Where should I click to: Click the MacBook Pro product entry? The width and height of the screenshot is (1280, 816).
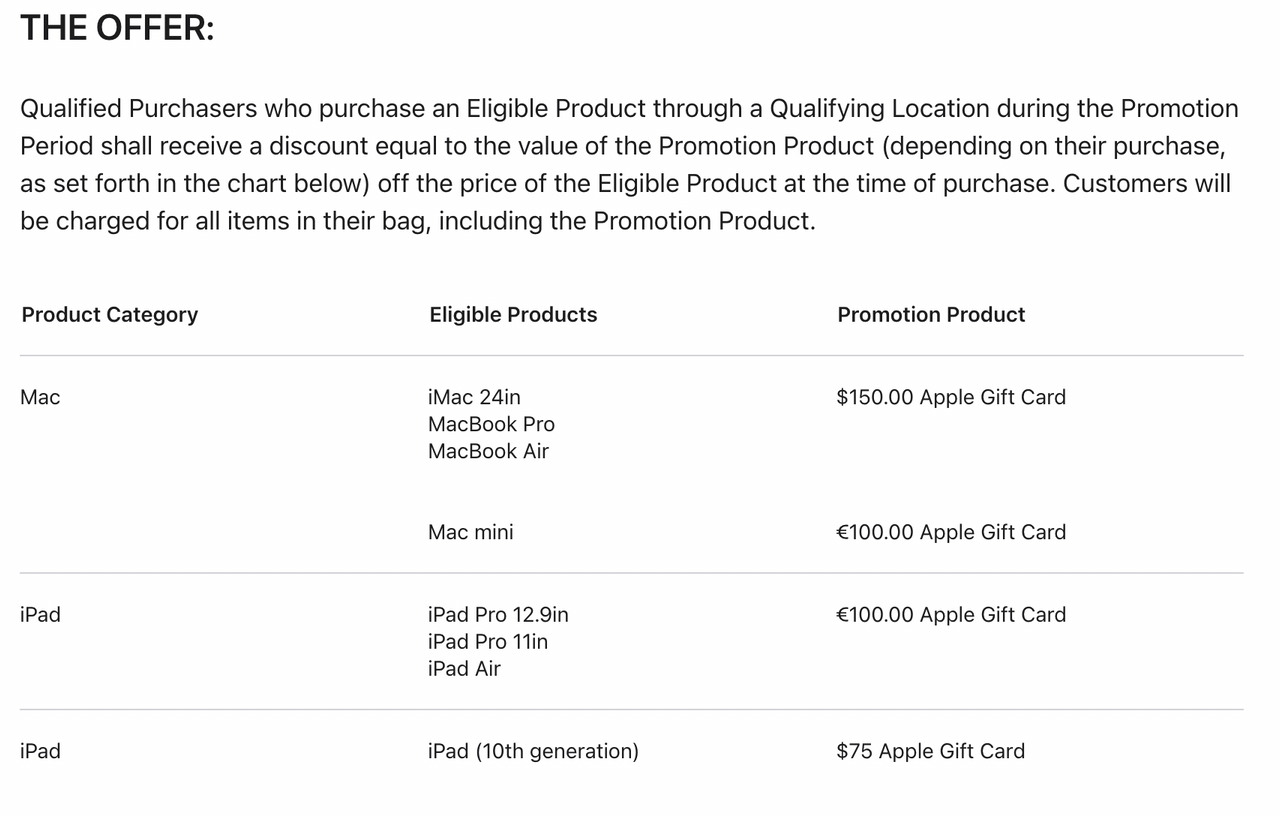point(491,424)
